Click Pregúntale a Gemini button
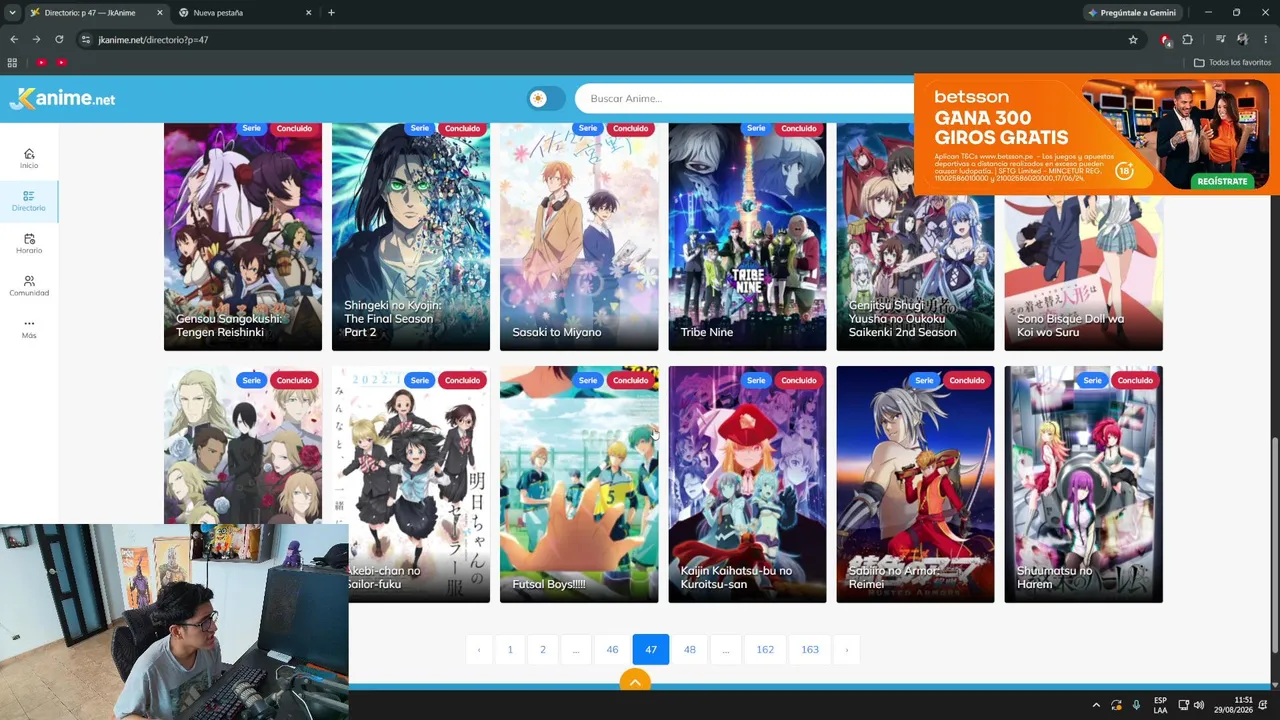The height and width of the screenshot is (720, 1280). click(1132, 13)
